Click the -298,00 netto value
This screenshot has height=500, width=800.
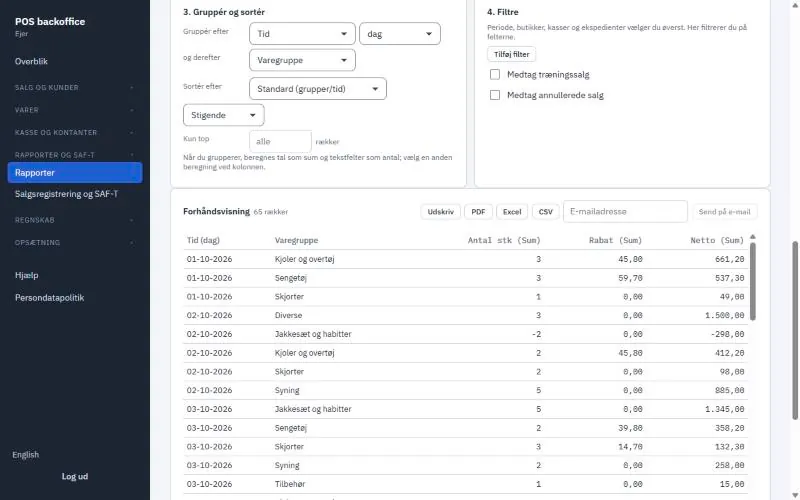[x=727, y=334]
